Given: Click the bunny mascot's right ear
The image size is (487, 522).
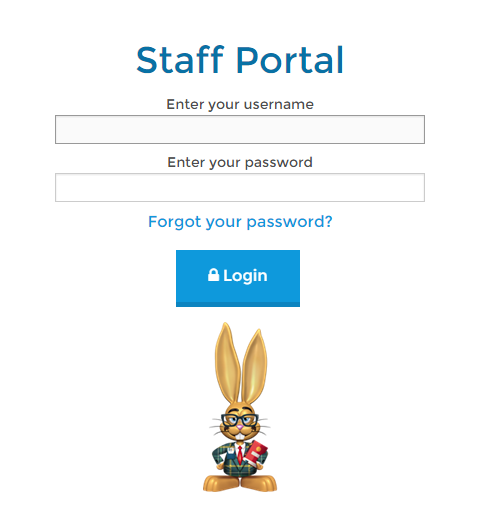Looking at the screenshot, I should [255, 367].
